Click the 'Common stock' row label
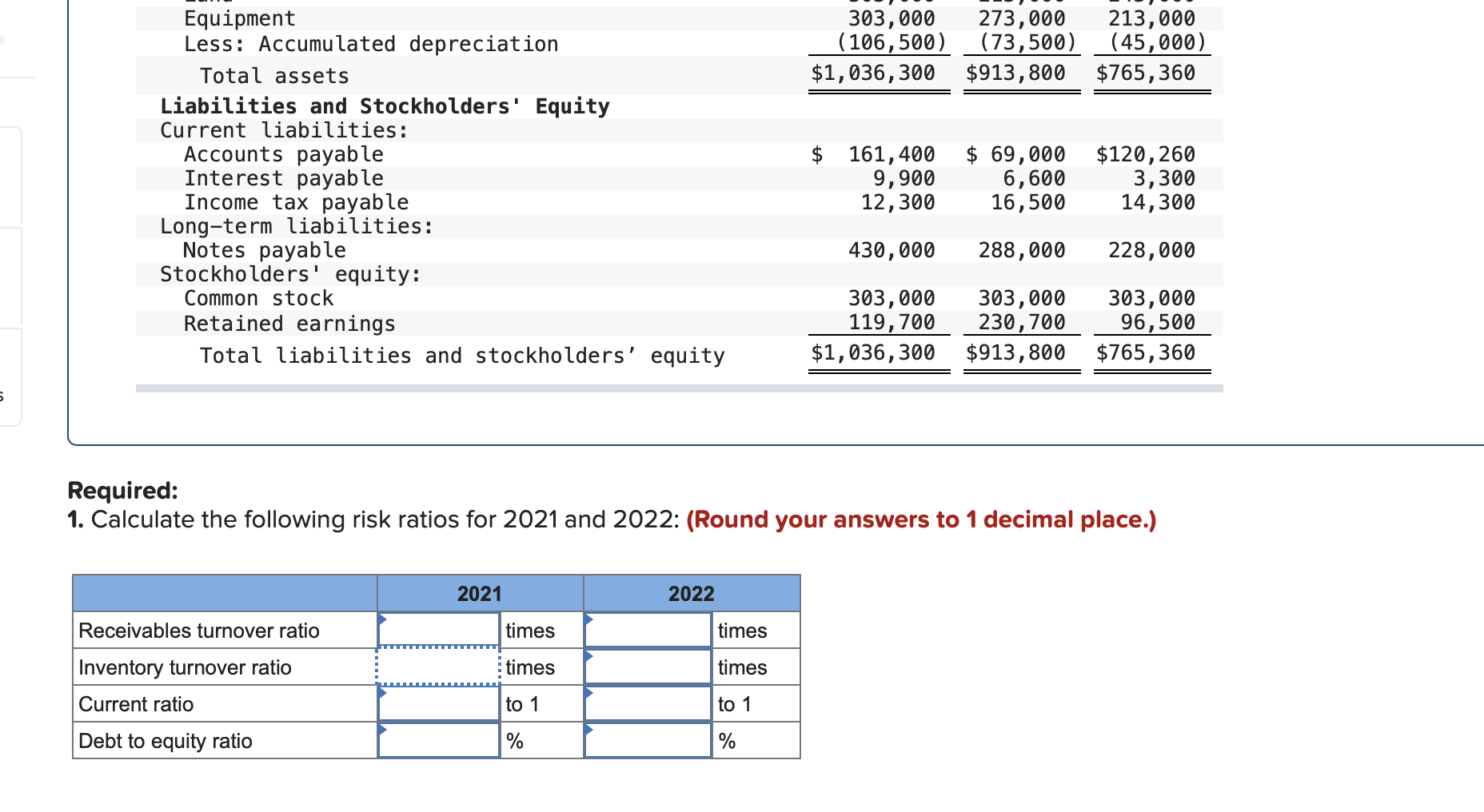 pos(259,298)
